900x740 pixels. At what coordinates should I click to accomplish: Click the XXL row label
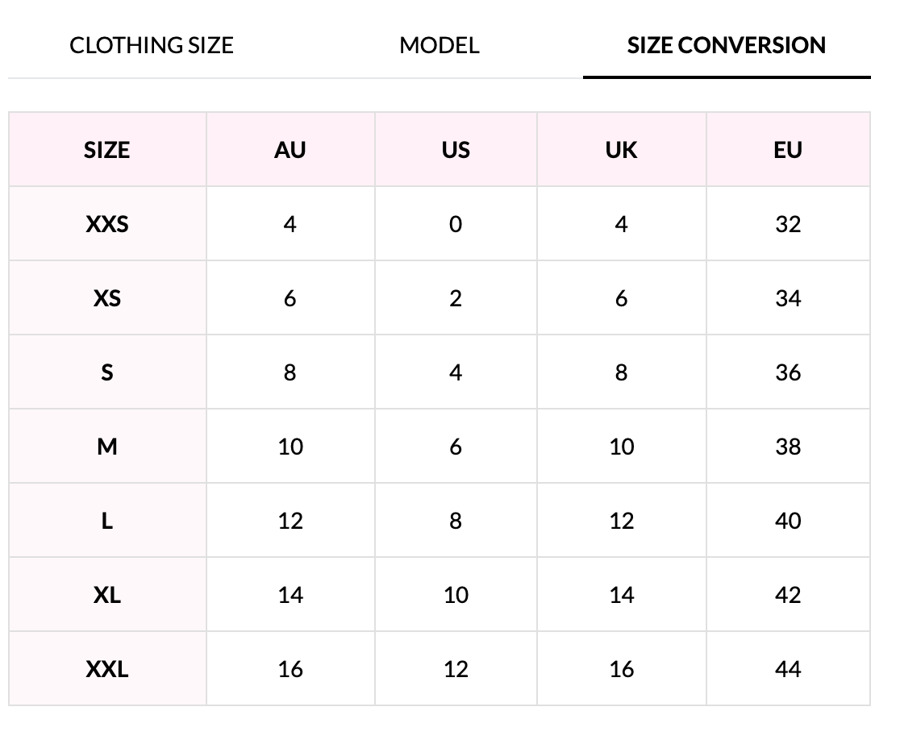(107, 668)
